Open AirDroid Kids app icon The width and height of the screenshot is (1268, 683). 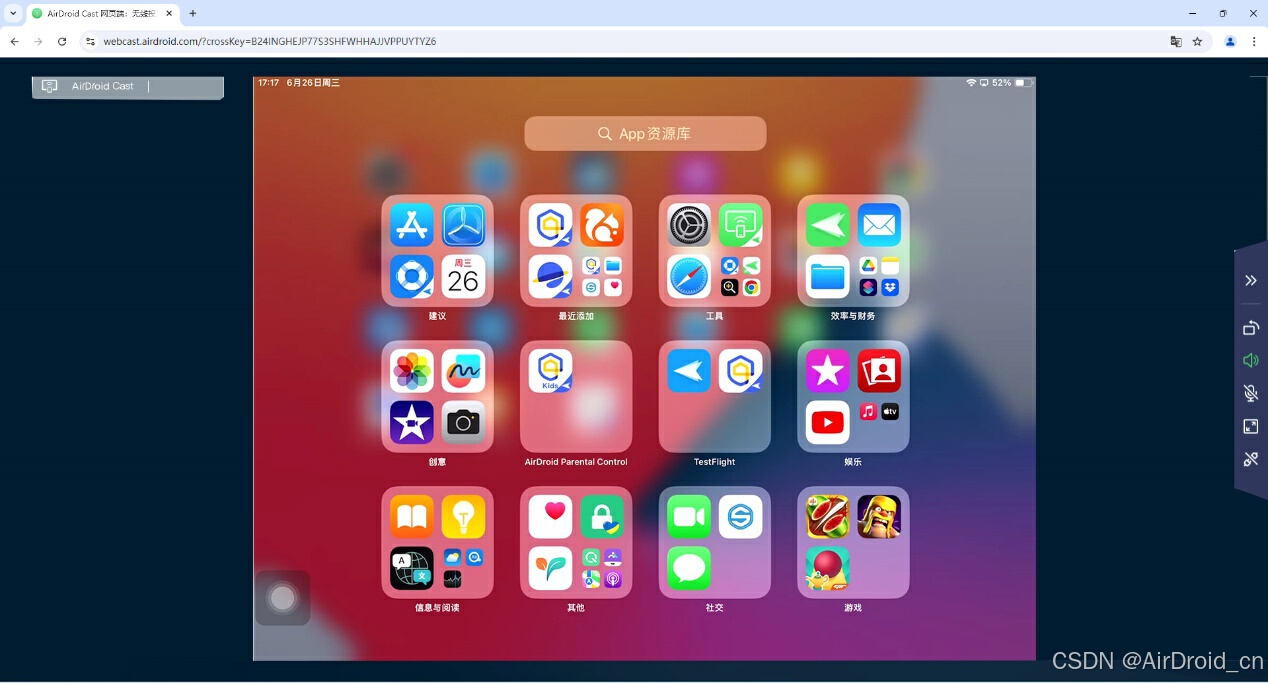pos(551,371)
